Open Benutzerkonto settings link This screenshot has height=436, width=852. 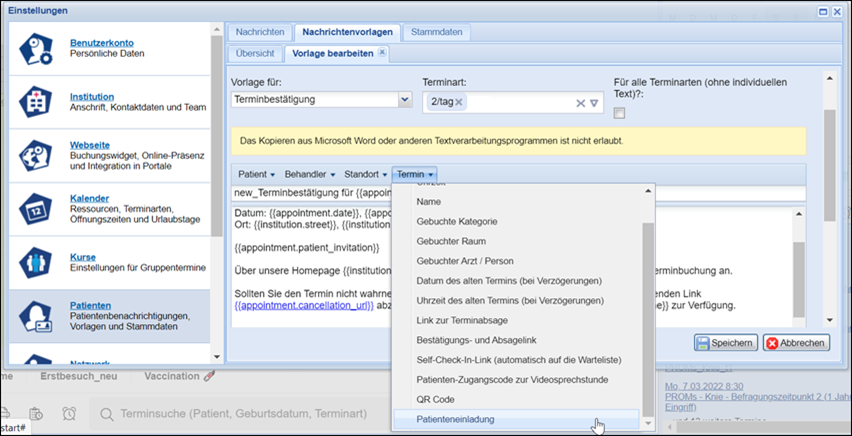tap(102, 43)
